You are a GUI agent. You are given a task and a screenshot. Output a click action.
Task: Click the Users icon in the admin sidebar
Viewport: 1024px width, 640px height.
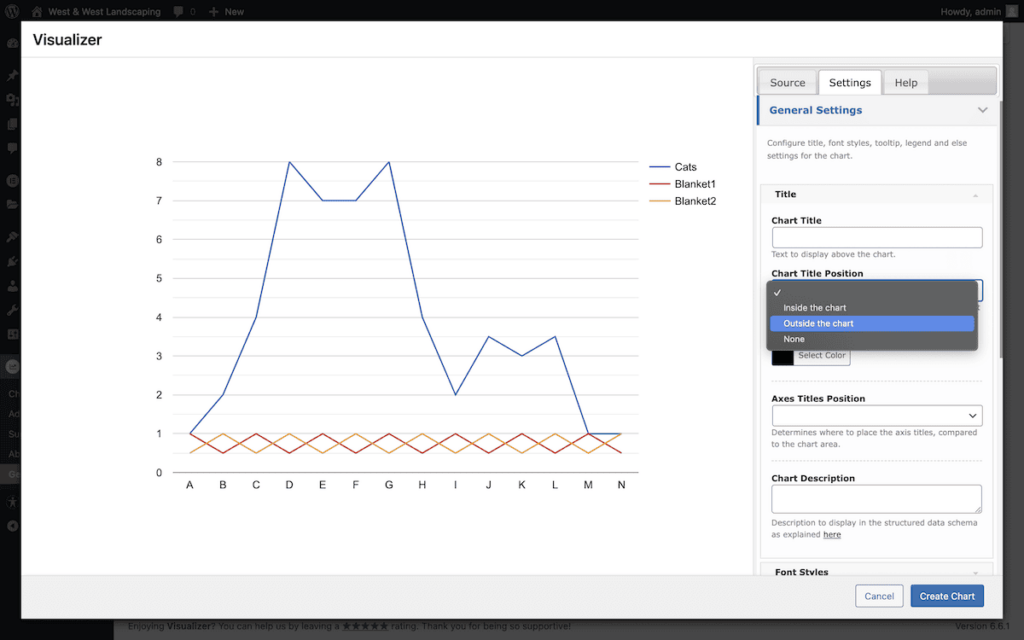[14, 286]
